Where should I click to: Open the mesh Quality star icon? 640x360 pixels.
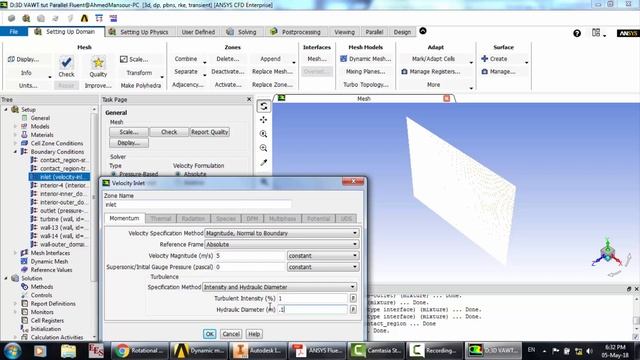98,62
